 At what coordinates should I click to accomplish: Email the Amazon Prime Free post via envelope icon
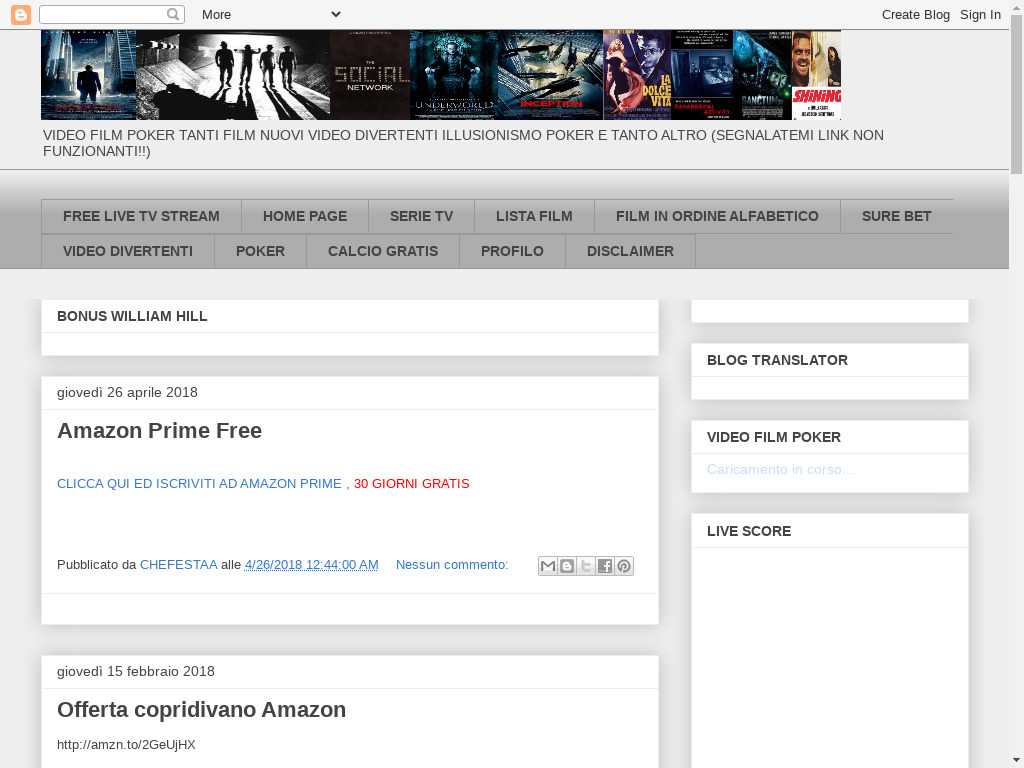tap(547, 566)
